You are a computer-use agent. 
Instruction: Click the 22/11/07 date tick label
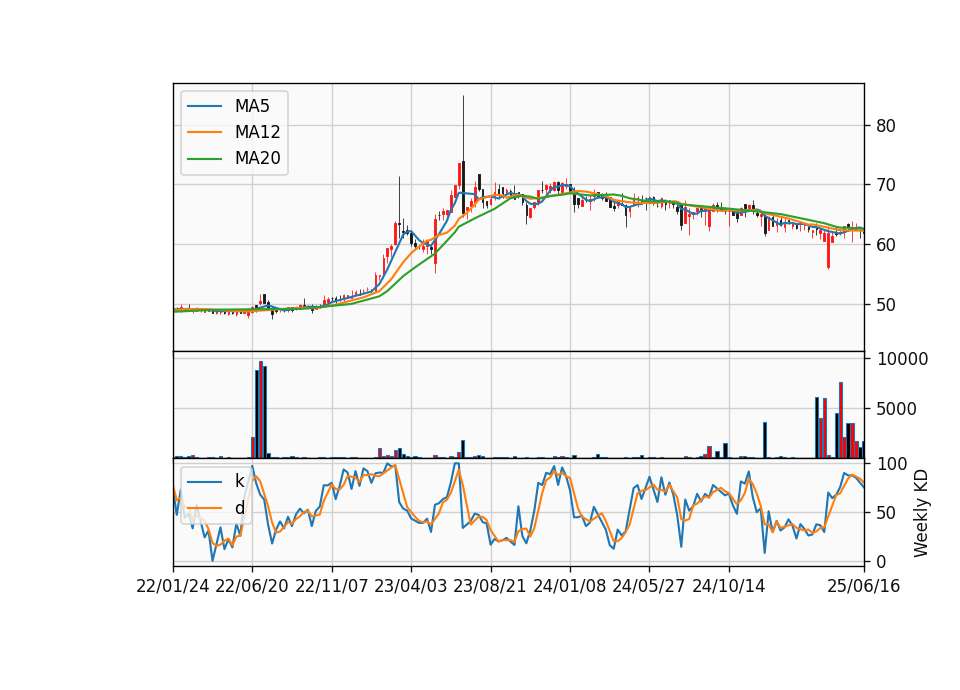tap(332, 587)
